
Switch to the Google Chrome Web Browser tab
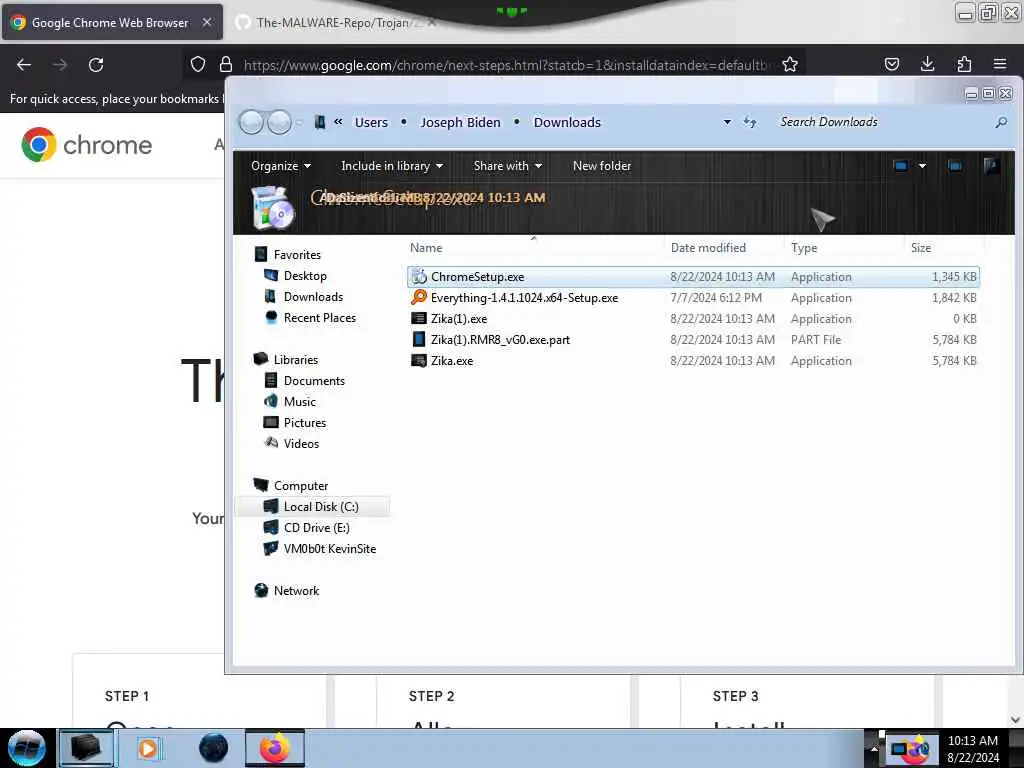click(x=112, y=22)
